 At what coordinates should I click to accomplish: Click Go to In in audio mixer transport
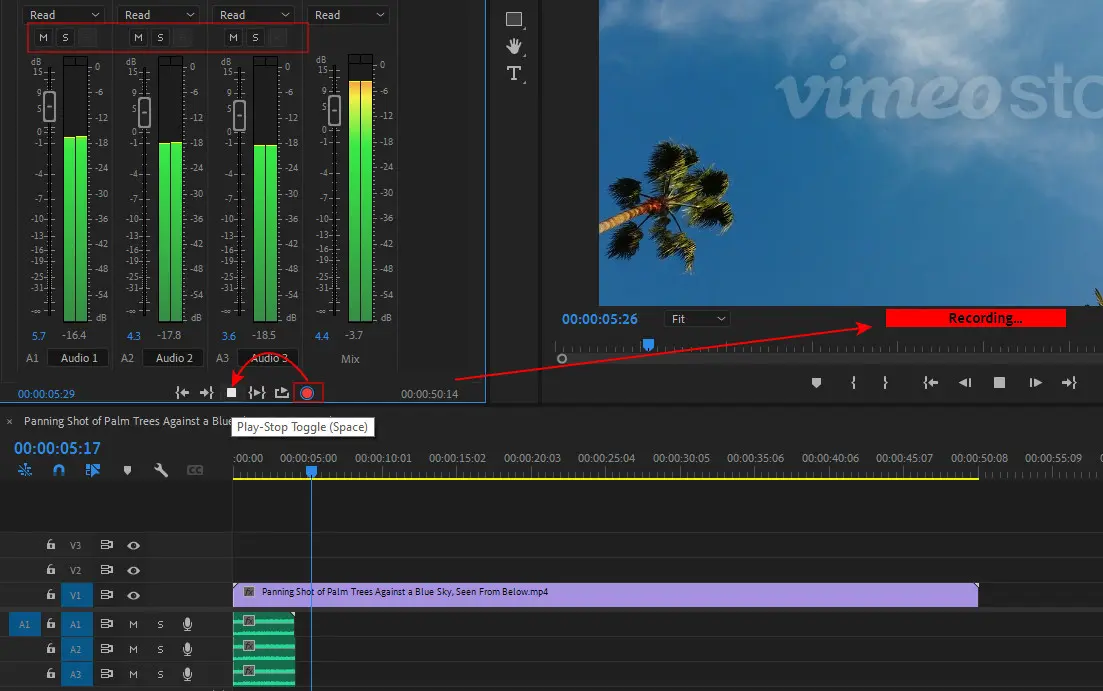click(x=182, y=393)
